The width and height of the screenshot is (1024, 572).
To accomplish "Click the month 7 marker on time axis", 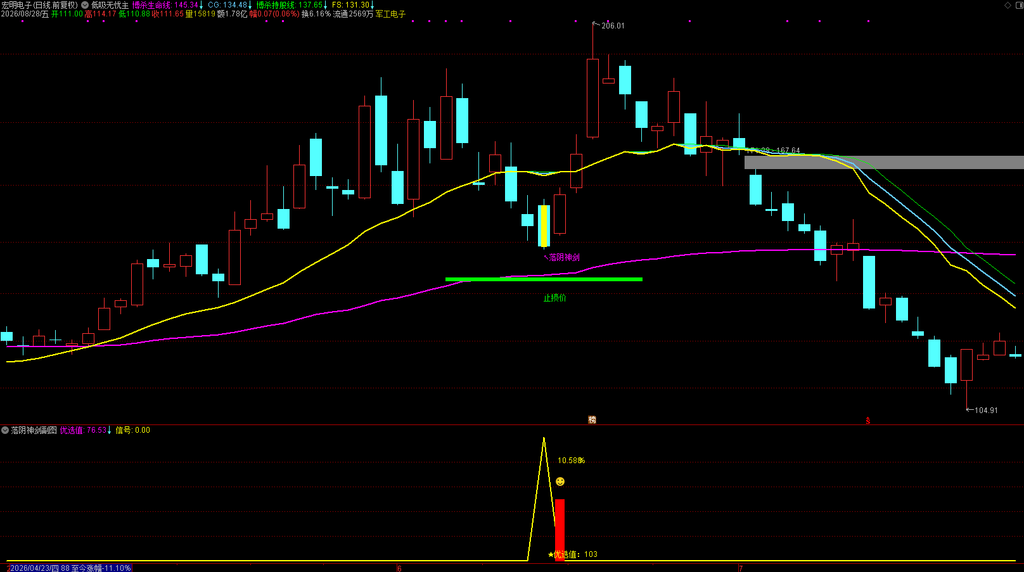I will pos(741,569).
